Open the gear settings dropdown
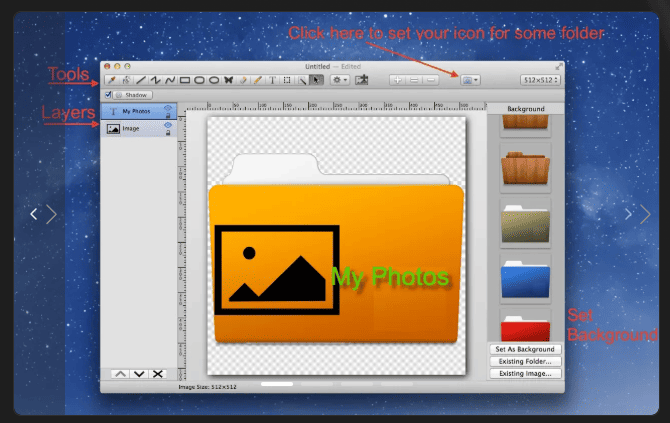This screenshot has height=423, width=670. tap(340, 80)
